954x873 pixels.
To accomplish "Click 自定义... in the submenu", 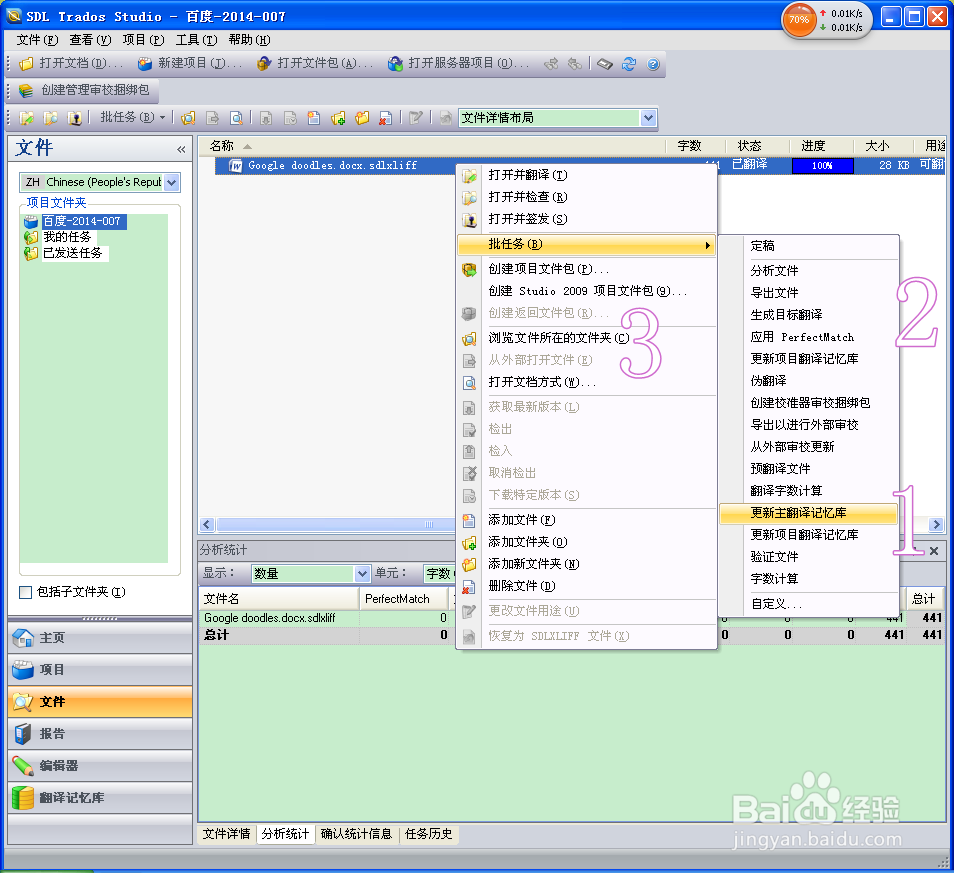I will tap(808, 604).
